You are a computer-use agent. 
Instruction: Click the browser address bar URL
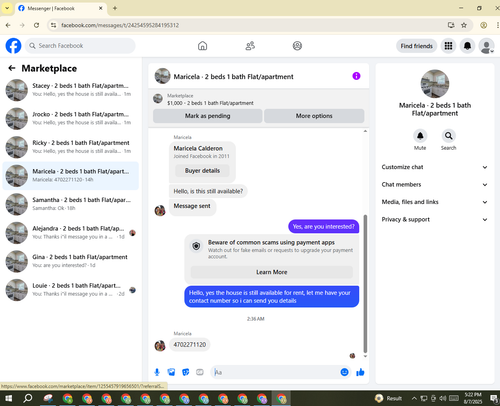(x=120, y=25)
